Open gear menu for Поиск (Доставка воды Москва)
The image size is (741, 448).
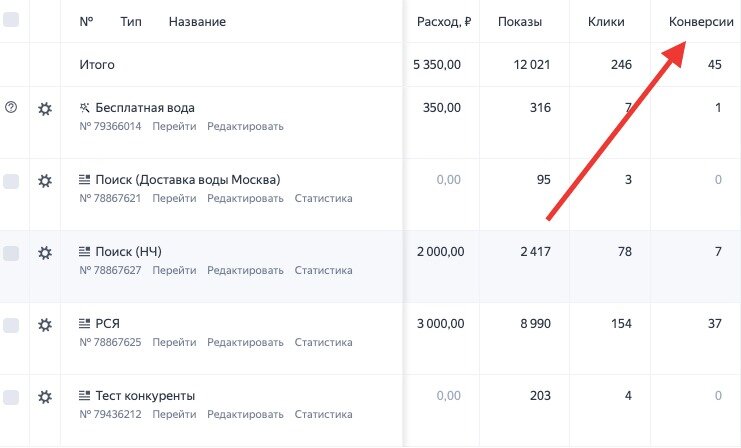pos(44,181)
